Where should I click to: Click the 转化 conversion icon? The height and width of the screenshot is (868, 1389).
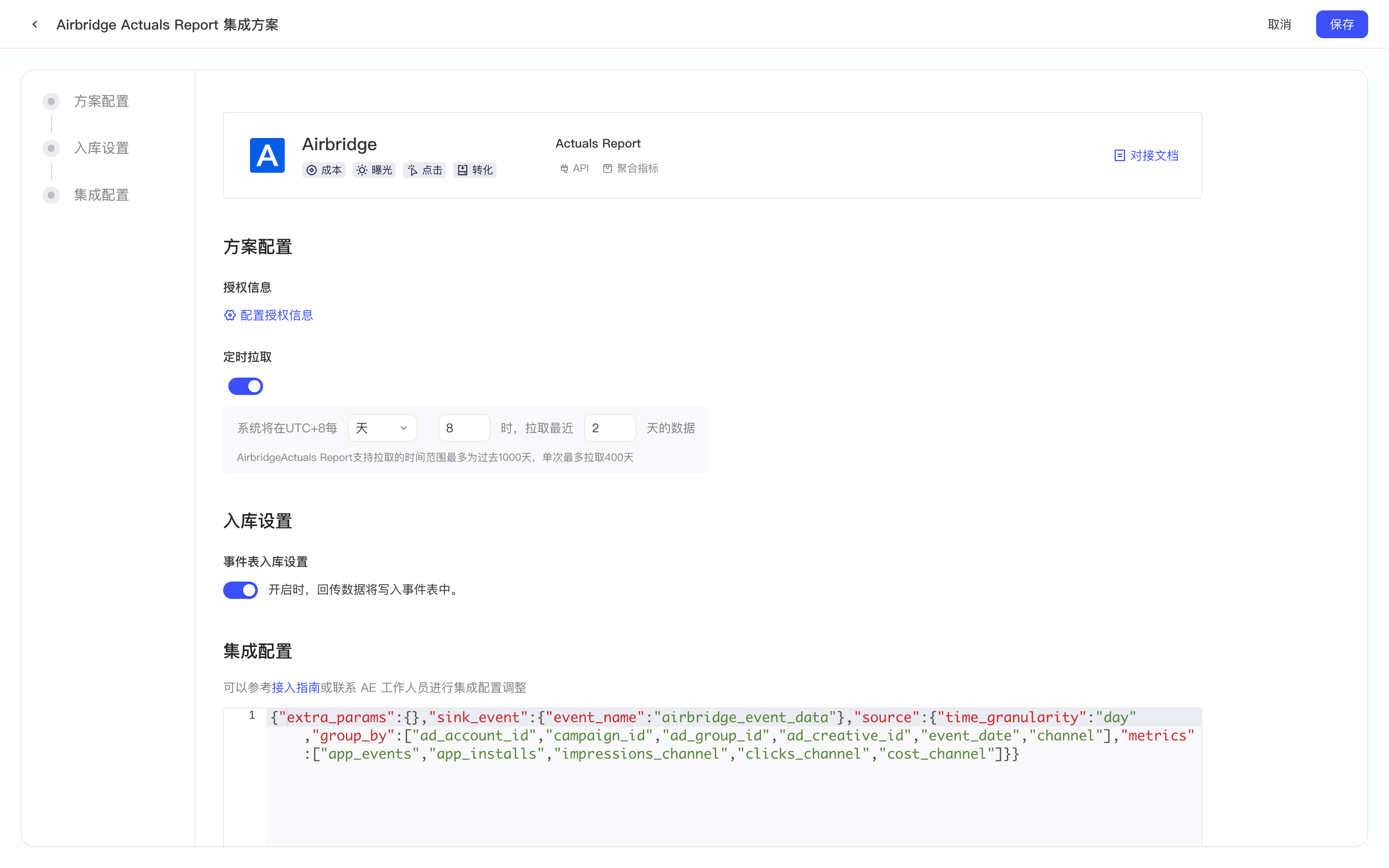(x=463, y=170)
